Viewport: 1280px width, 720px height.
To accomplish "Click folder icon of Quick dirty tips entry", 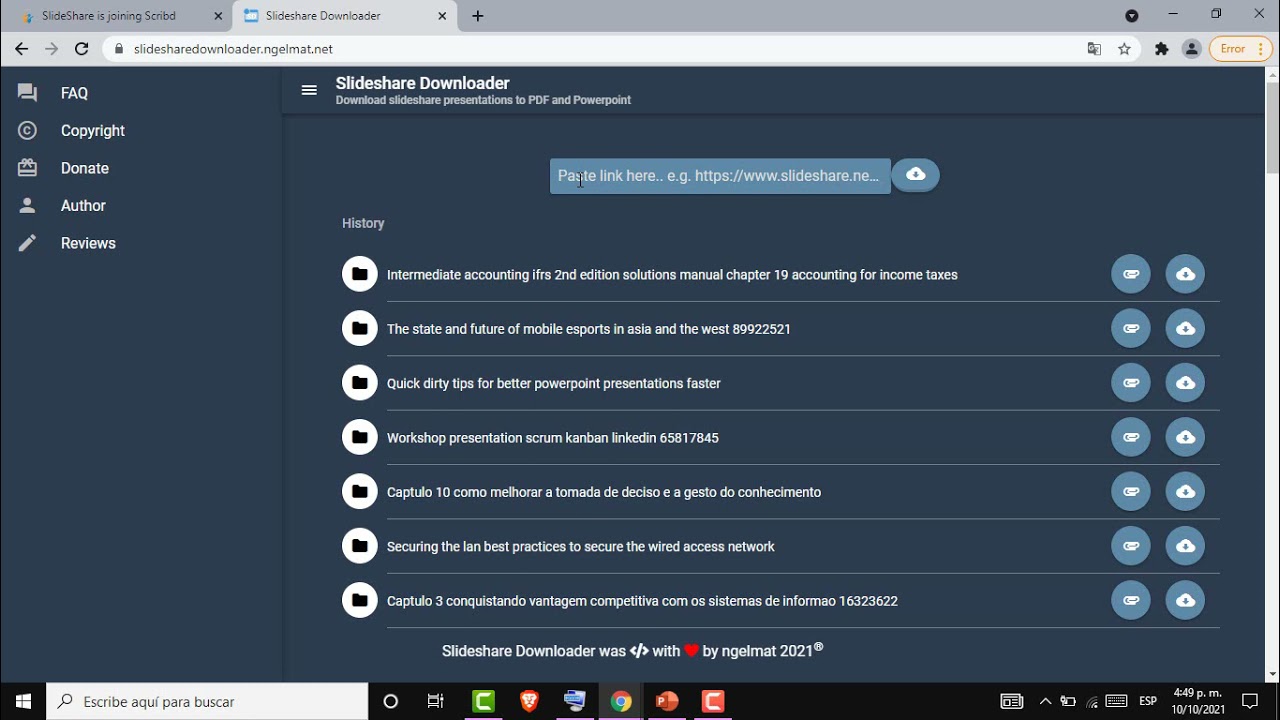I will click(x=360, y=383).
